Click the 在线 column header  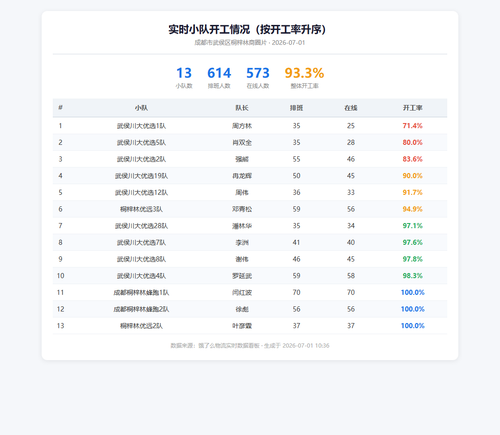tap(351, 108)
